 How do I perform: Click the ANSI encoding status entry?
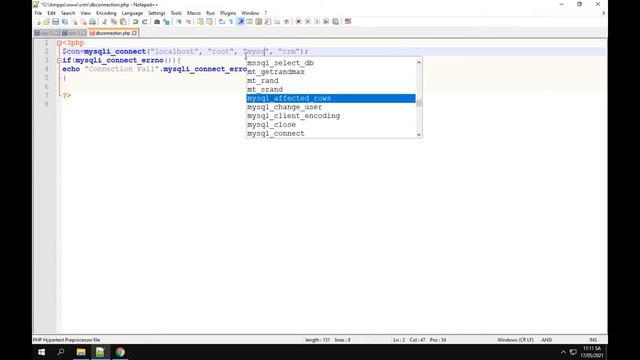[x=547, y=340]
